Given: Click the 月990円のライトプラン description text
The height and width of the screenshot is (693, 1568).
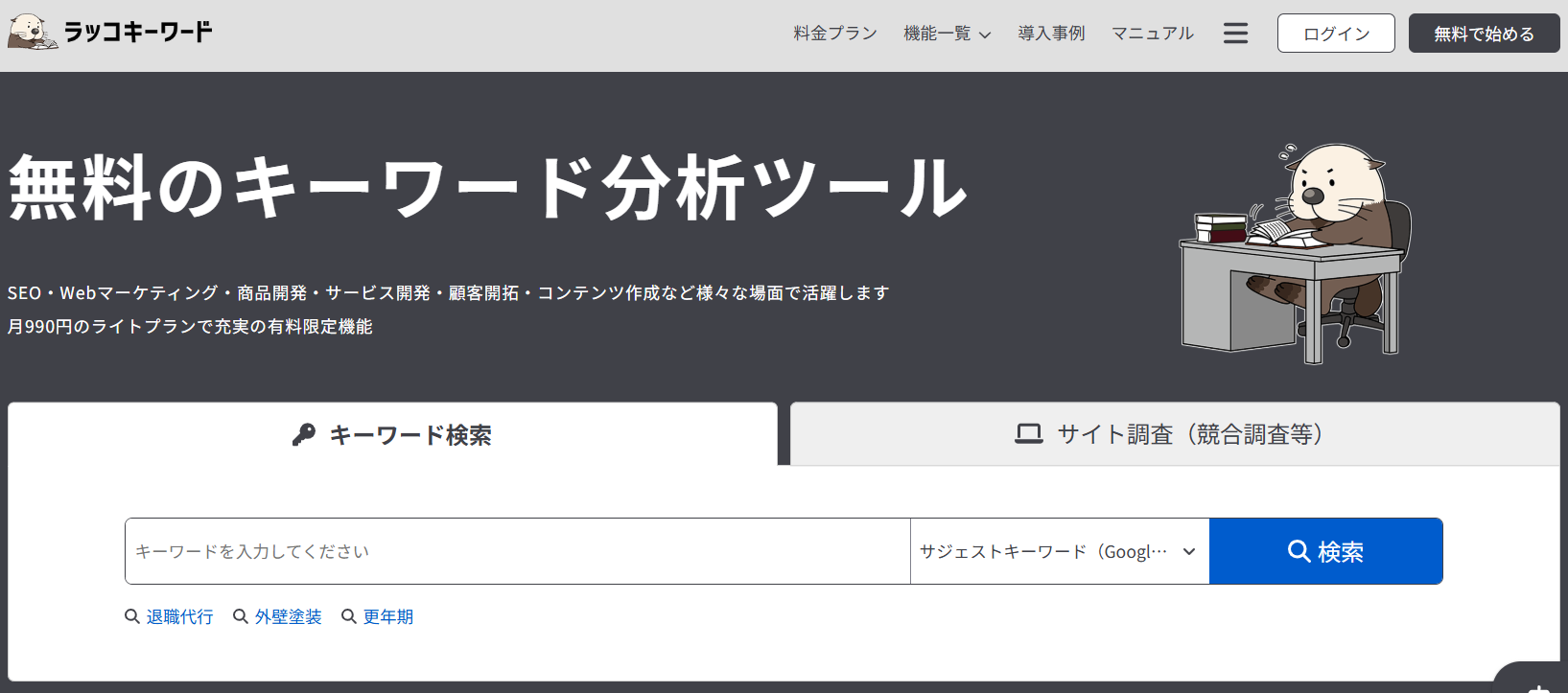Looking at the screenshot, I should tap(190, 327).
